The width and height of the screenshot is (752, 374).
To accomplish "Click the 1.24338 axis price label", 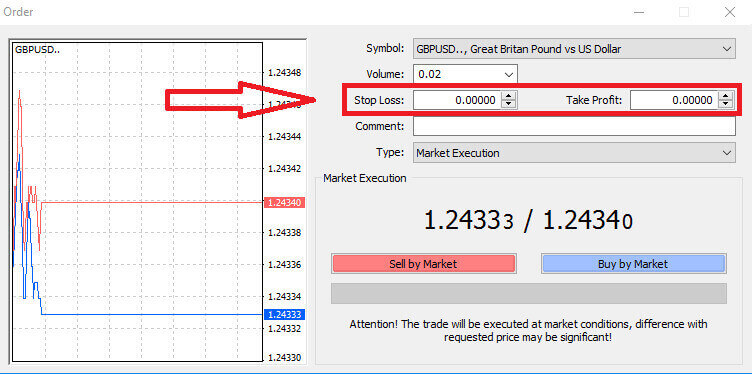I will pyautogui.click(x=284, y=233).
